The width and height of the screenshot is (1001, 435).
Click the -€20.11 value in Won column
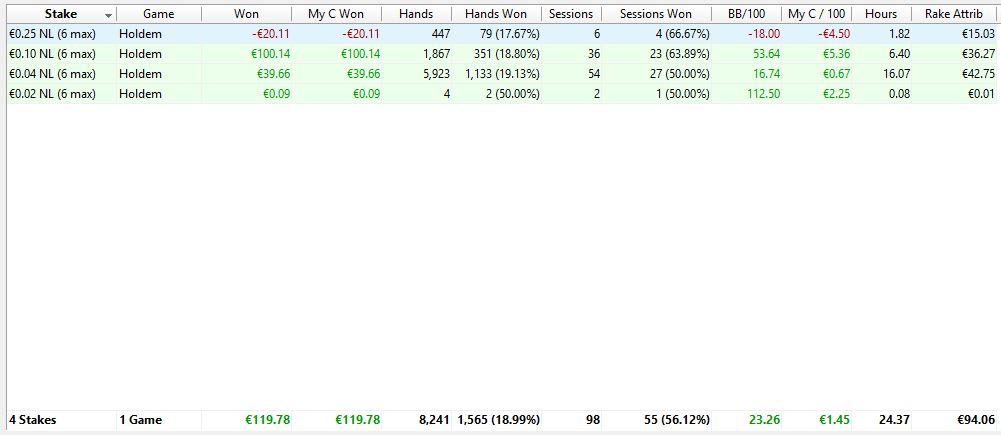pos(269,34)
